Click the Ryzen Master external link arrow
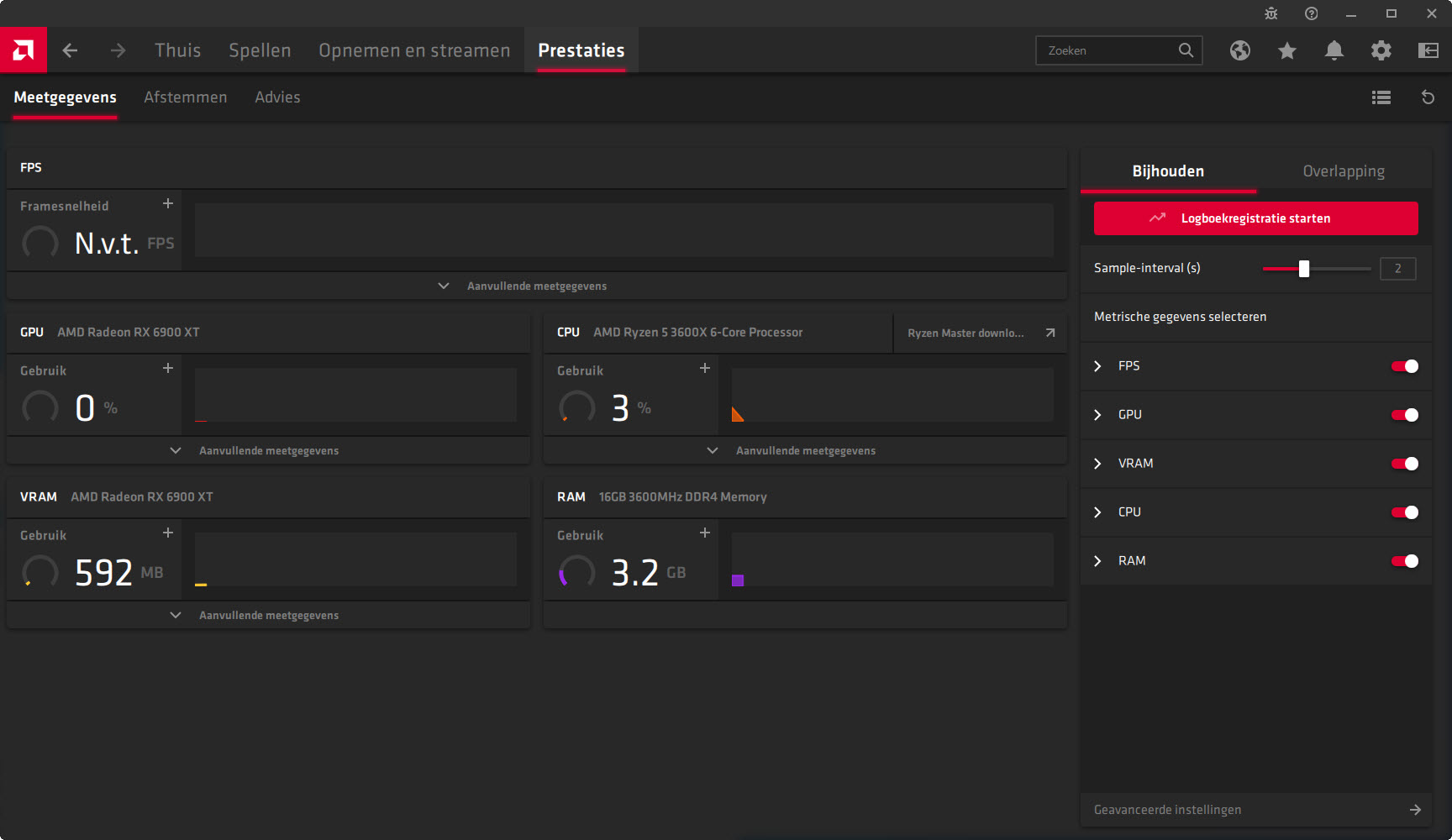Image resolution: width=1452 pixels, height=840 pixels. pos(1050,333)
